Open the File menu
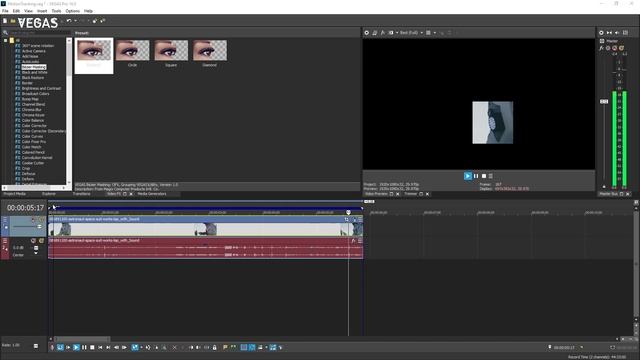Screen dimensions: 640x360 coord(5,11)
